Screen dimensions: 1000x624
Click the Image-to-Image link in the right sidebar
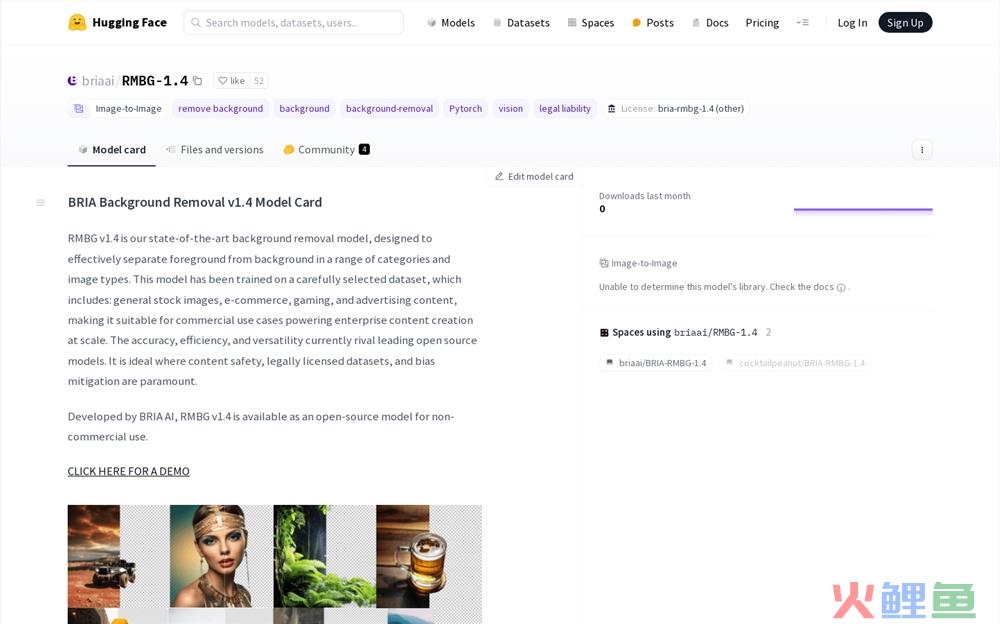638,264
